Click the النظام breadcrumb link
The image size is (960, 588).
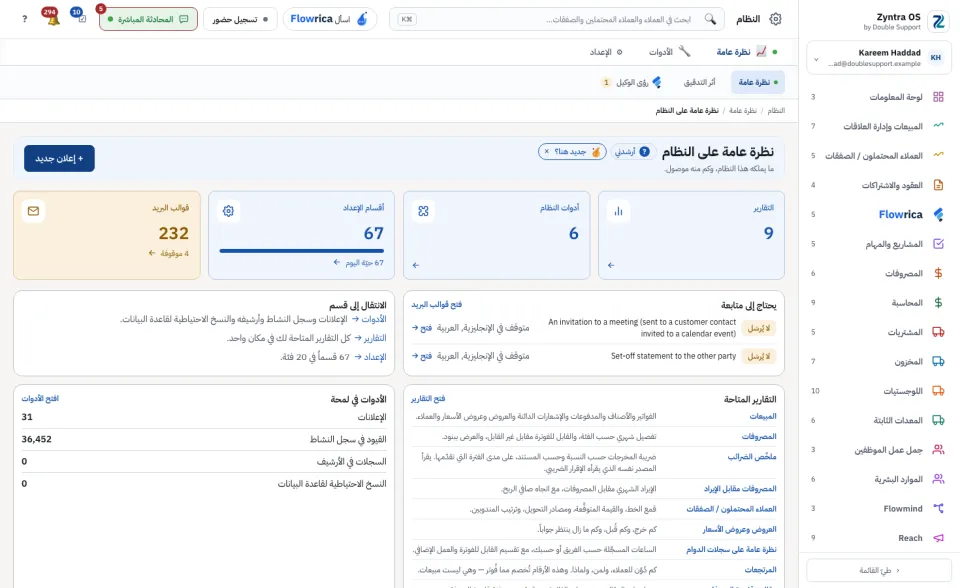tap(776, 110)
